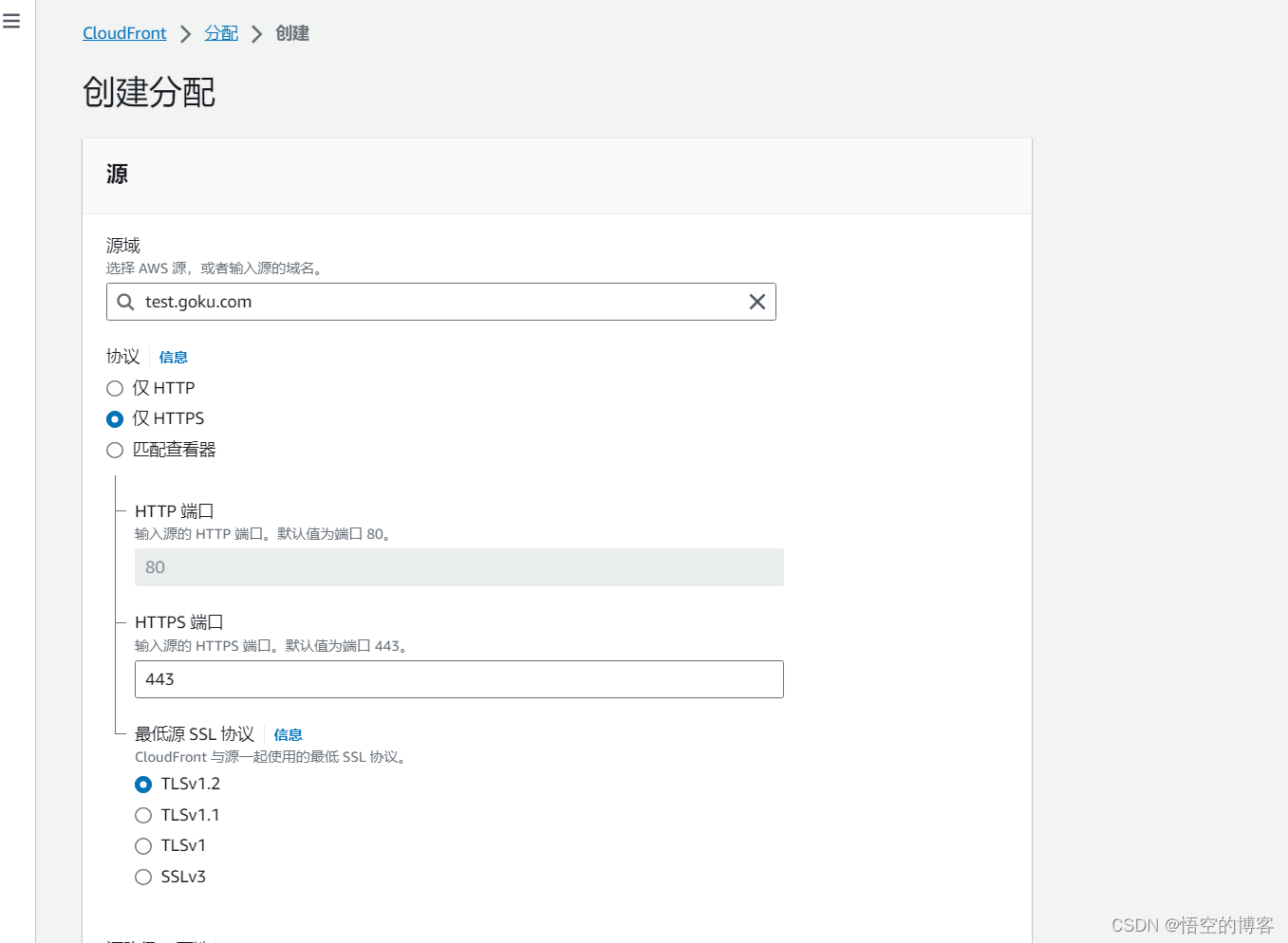Clear the origin domain with the X icon
This screenshot has height=943, width=1288.
click(756, 302)
